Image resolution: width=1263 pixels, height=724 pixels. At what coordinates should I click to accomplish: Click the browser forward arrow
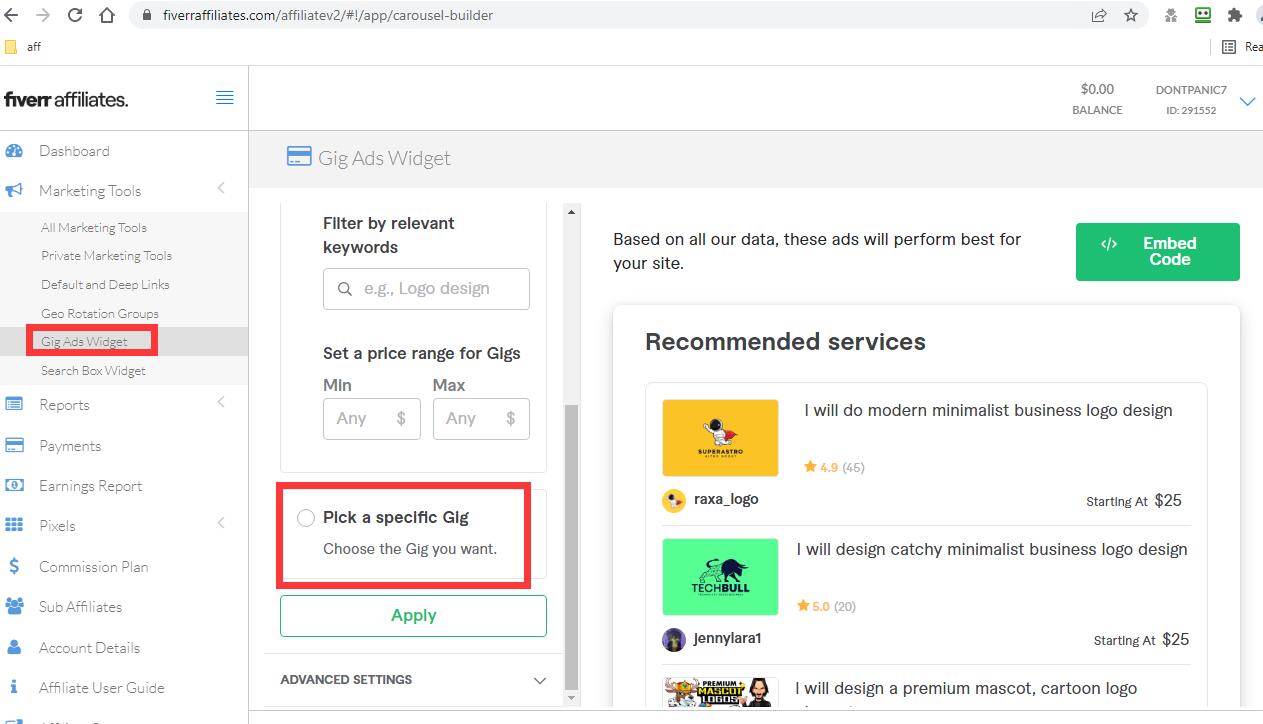click(x=43, y=15)
